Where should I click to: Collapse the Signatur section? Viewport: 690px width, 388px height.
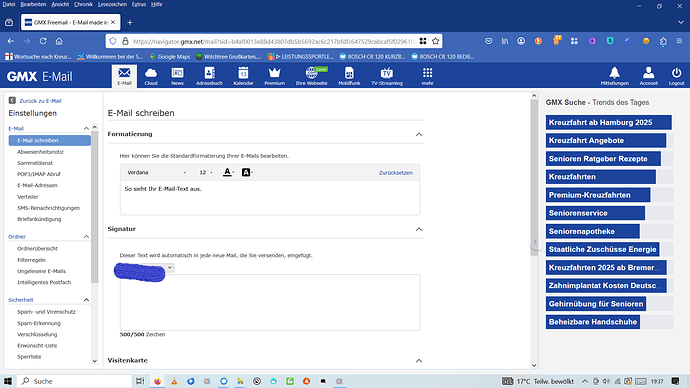418,229
